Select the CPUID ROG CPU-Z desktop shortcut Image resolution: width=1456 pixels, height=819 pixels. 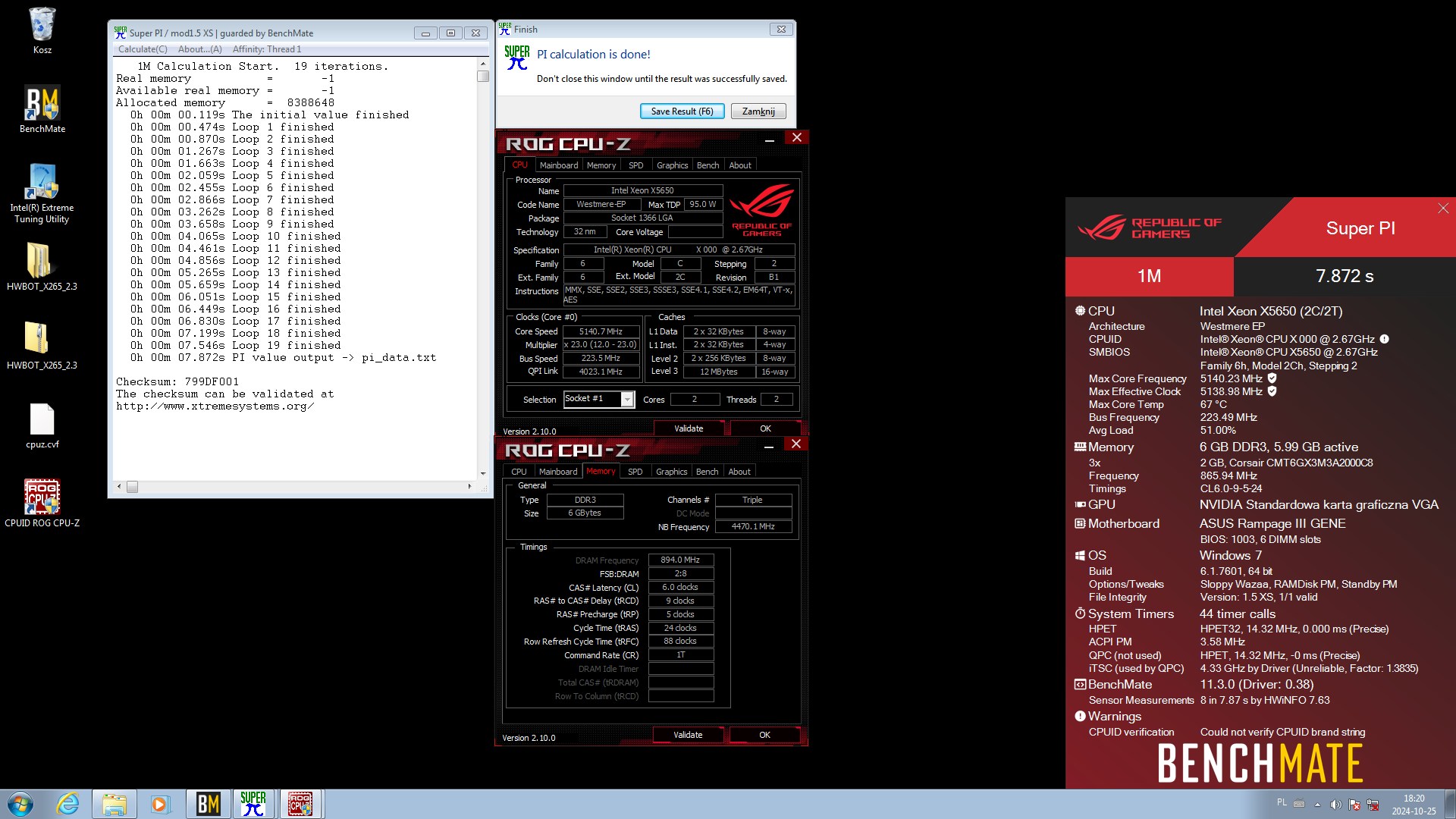click(x=42, y=504)
